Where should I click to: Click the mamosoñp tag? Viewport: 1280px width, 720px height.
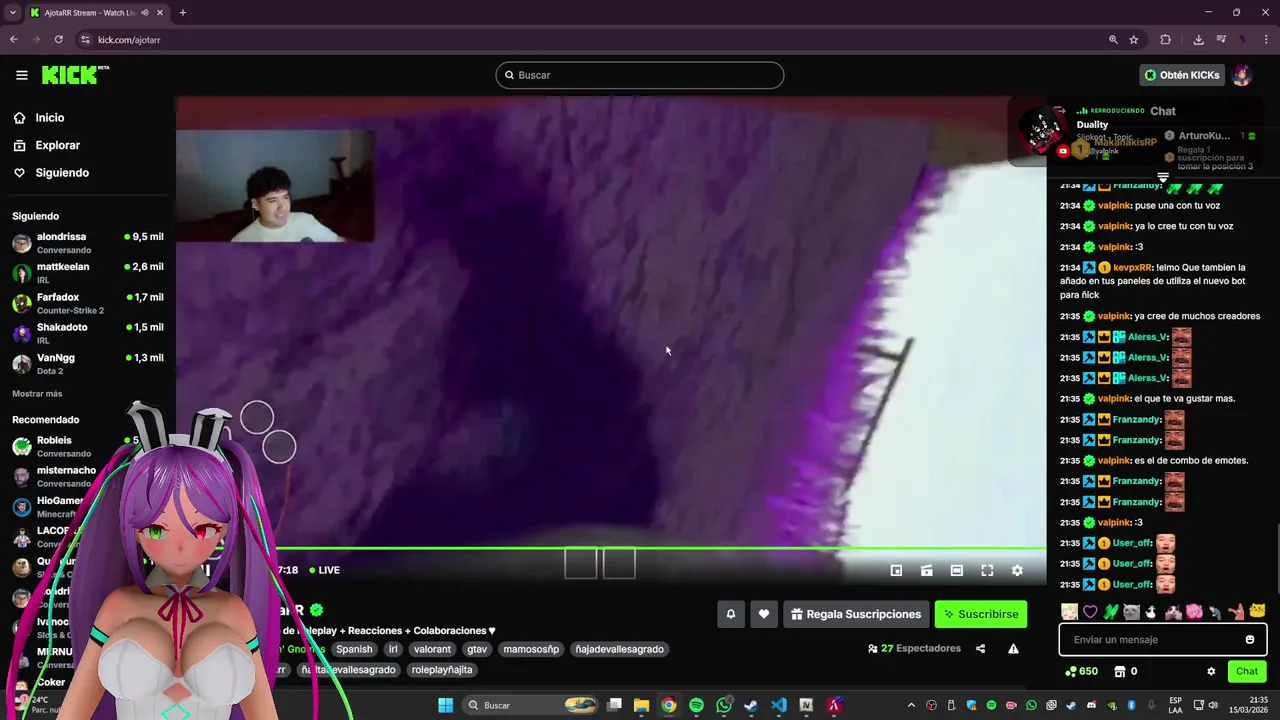tap(531, 649)
